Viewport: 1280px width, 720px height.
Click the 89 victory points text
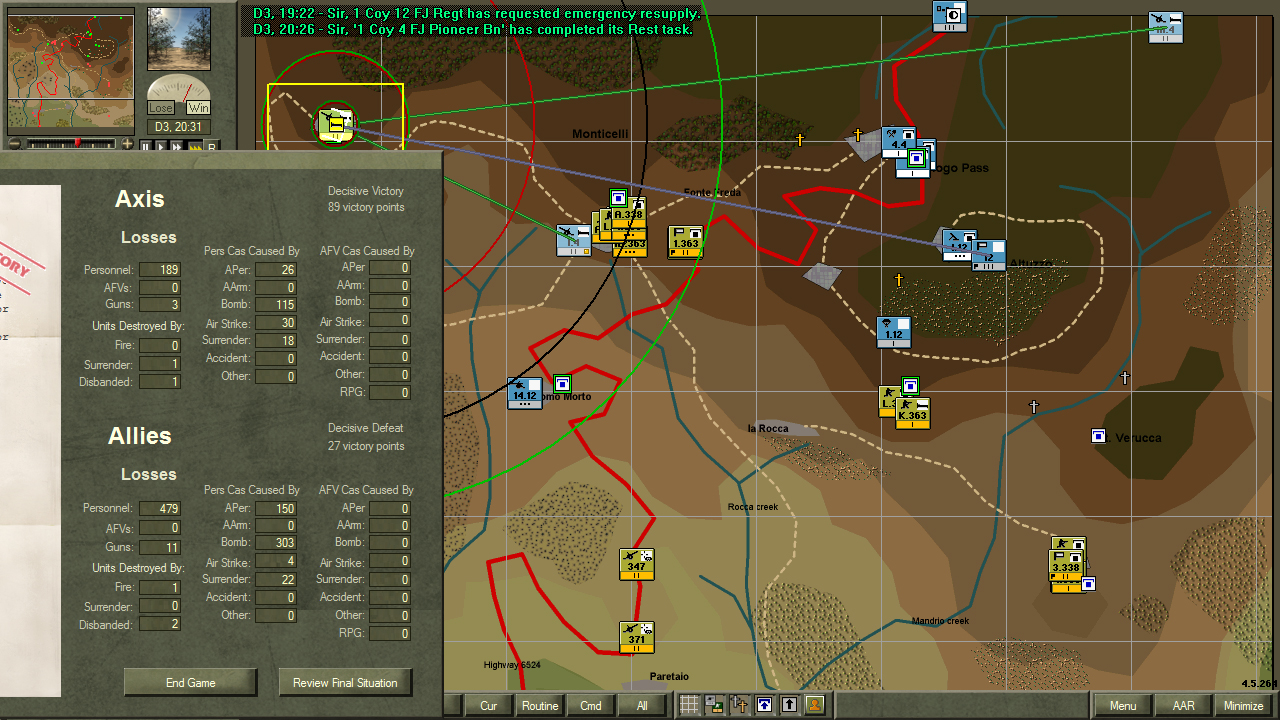click(x=366, y=207)
